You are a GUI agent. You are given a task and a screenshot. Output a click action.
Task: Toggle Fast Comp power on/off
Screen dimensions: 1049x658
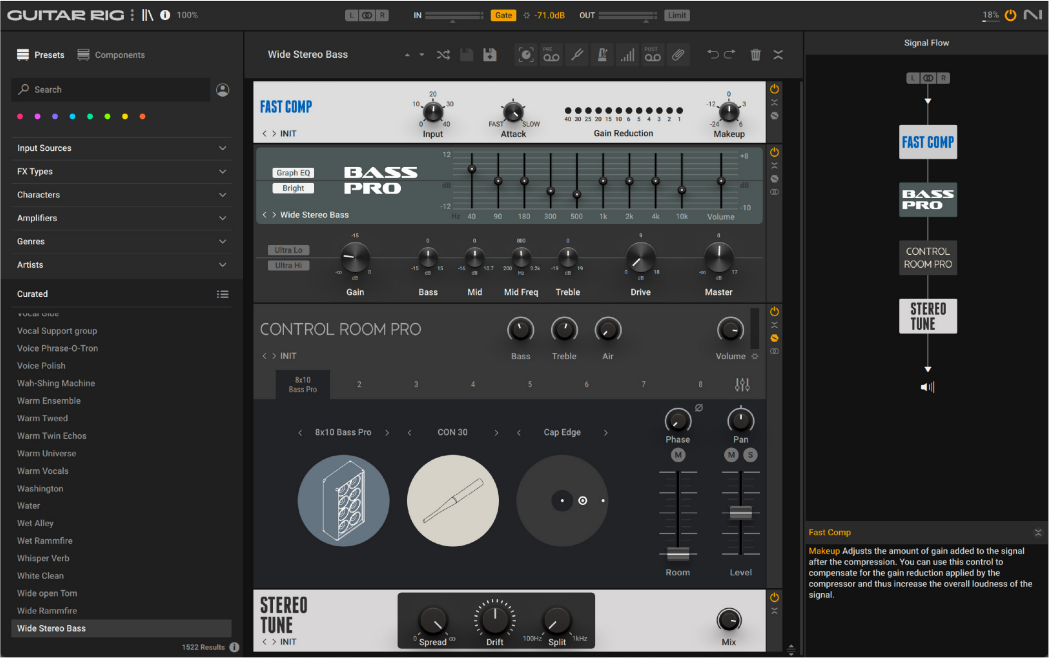pyautogui.click(x=774, y=89)
